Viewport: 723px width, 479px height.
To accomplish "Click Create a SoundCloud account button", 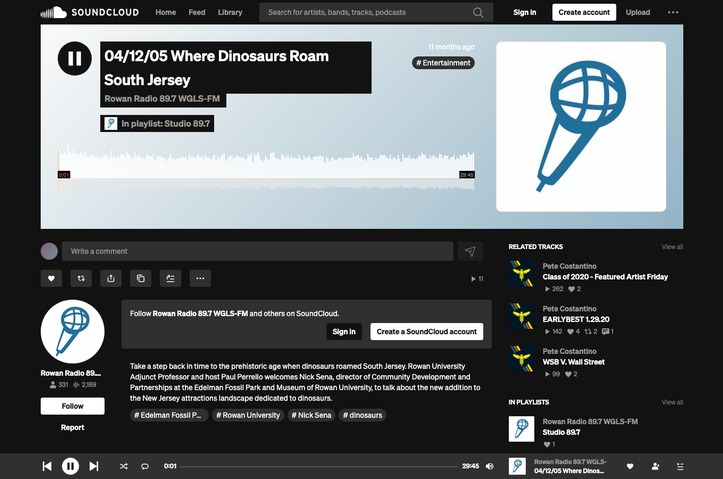I will coord(427,331).
